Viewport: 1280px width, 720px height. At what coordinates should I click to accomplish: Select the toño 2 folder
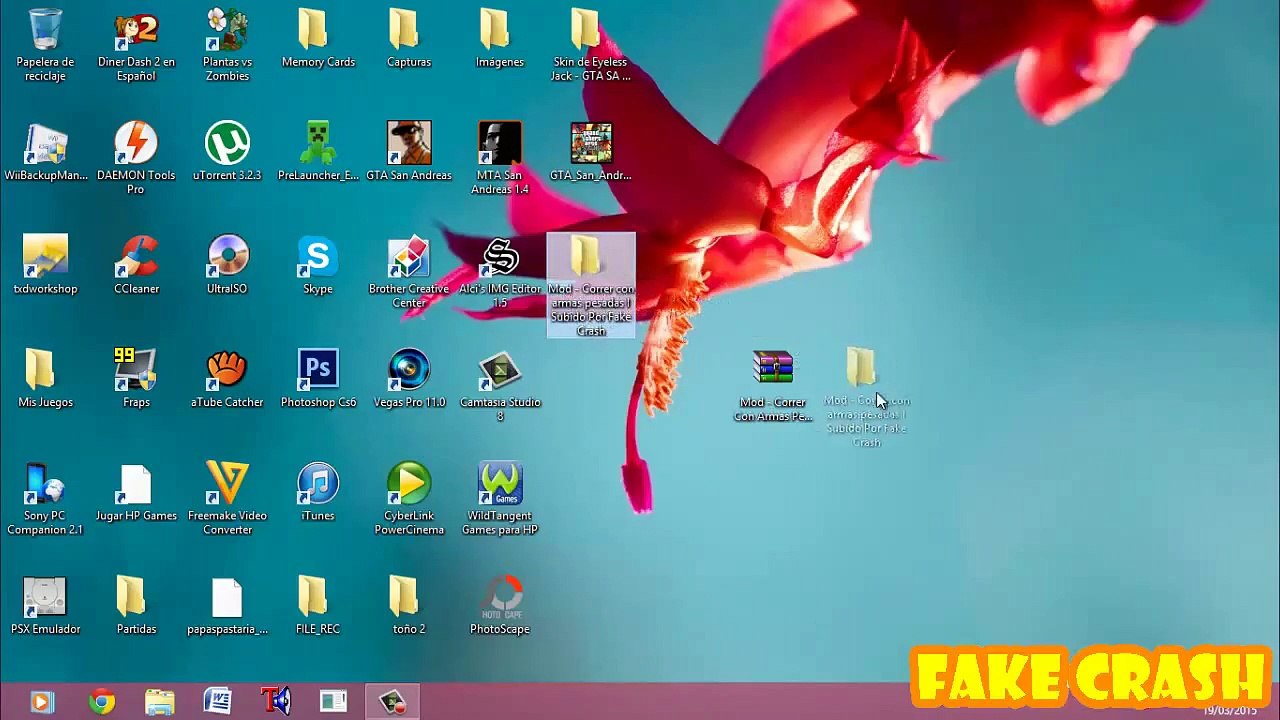pos(409,606)
